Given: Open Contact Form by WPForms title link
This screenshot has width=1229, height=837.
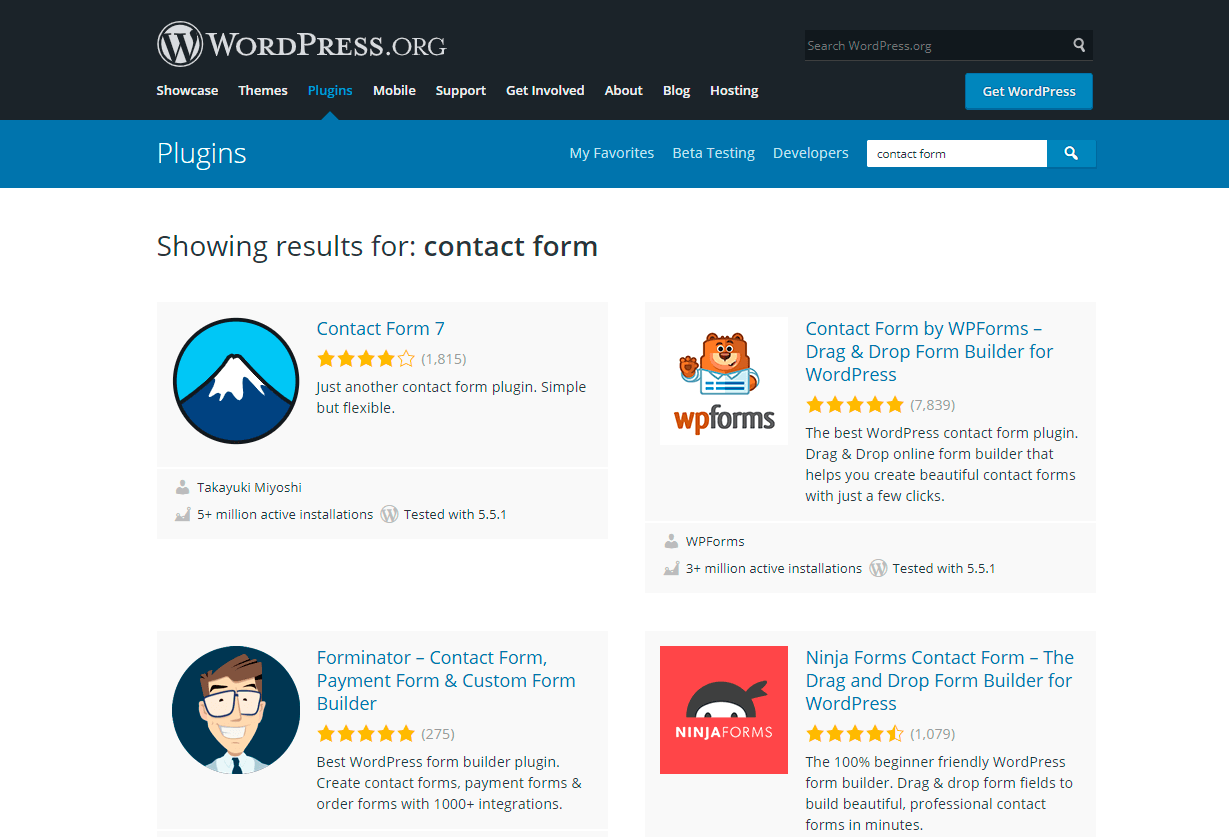Looking at the screenshot, I should tap(930, 352).
